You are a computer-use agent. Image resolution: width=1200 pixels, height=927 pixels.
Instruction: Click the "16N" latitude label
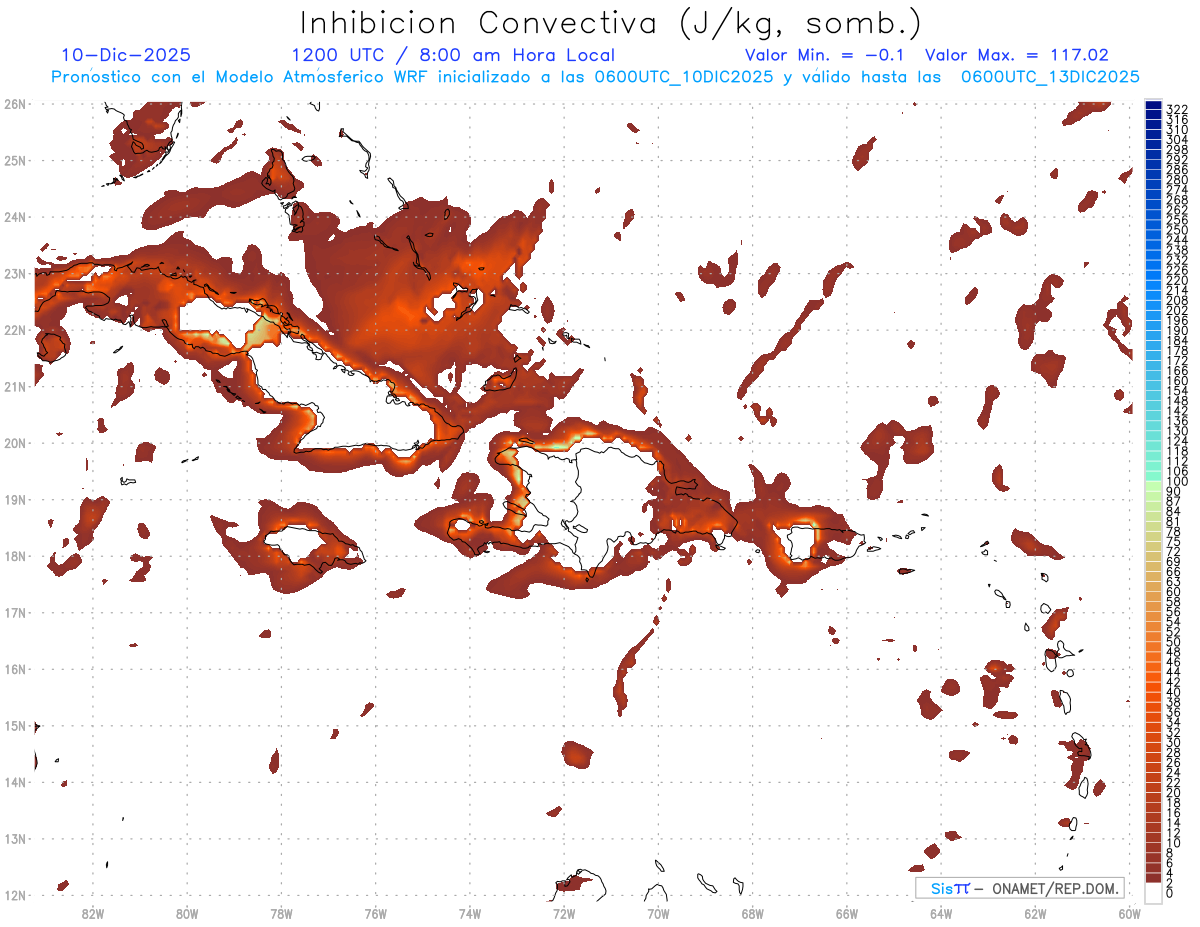point(14,669)
